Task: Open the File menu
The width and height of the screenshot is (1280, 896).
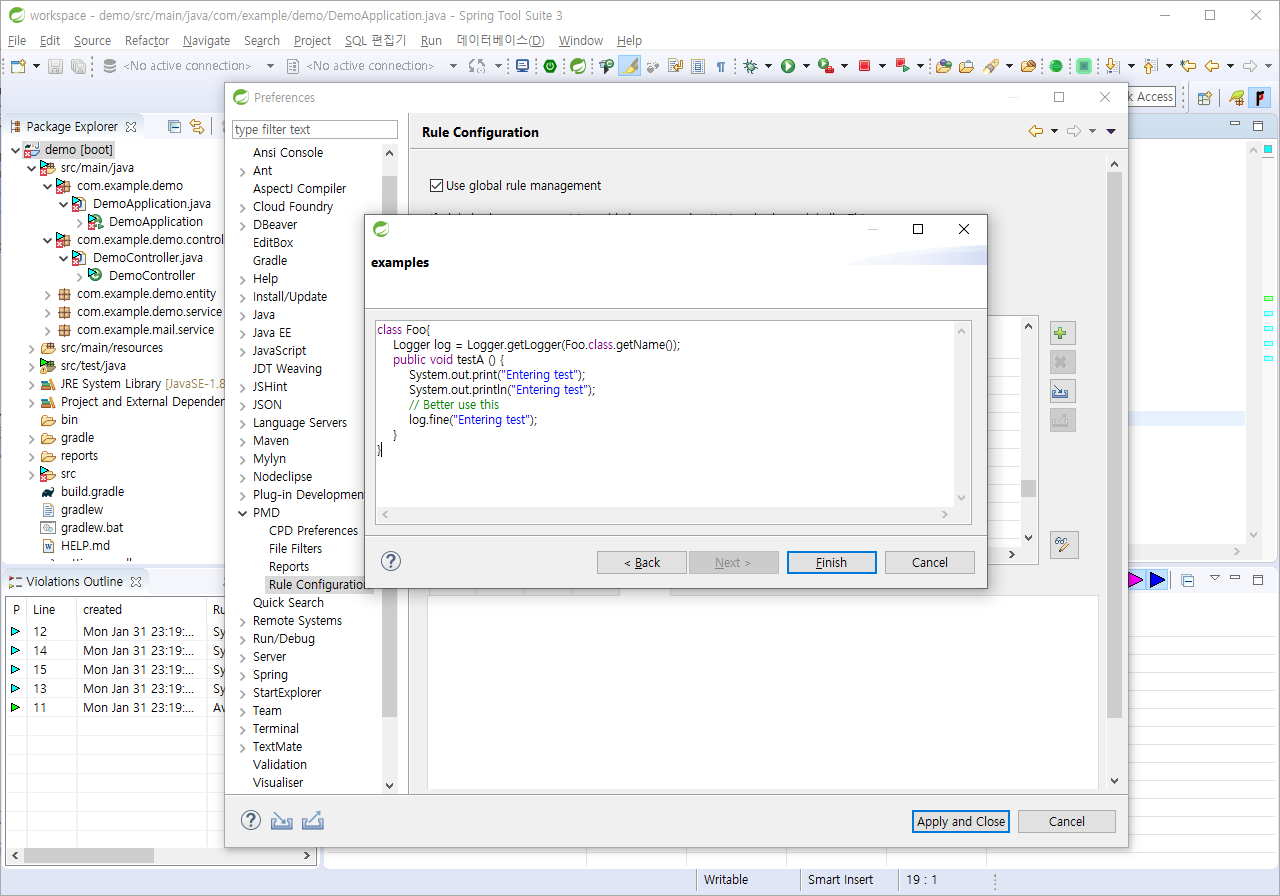Action: [x=17, y=40]
